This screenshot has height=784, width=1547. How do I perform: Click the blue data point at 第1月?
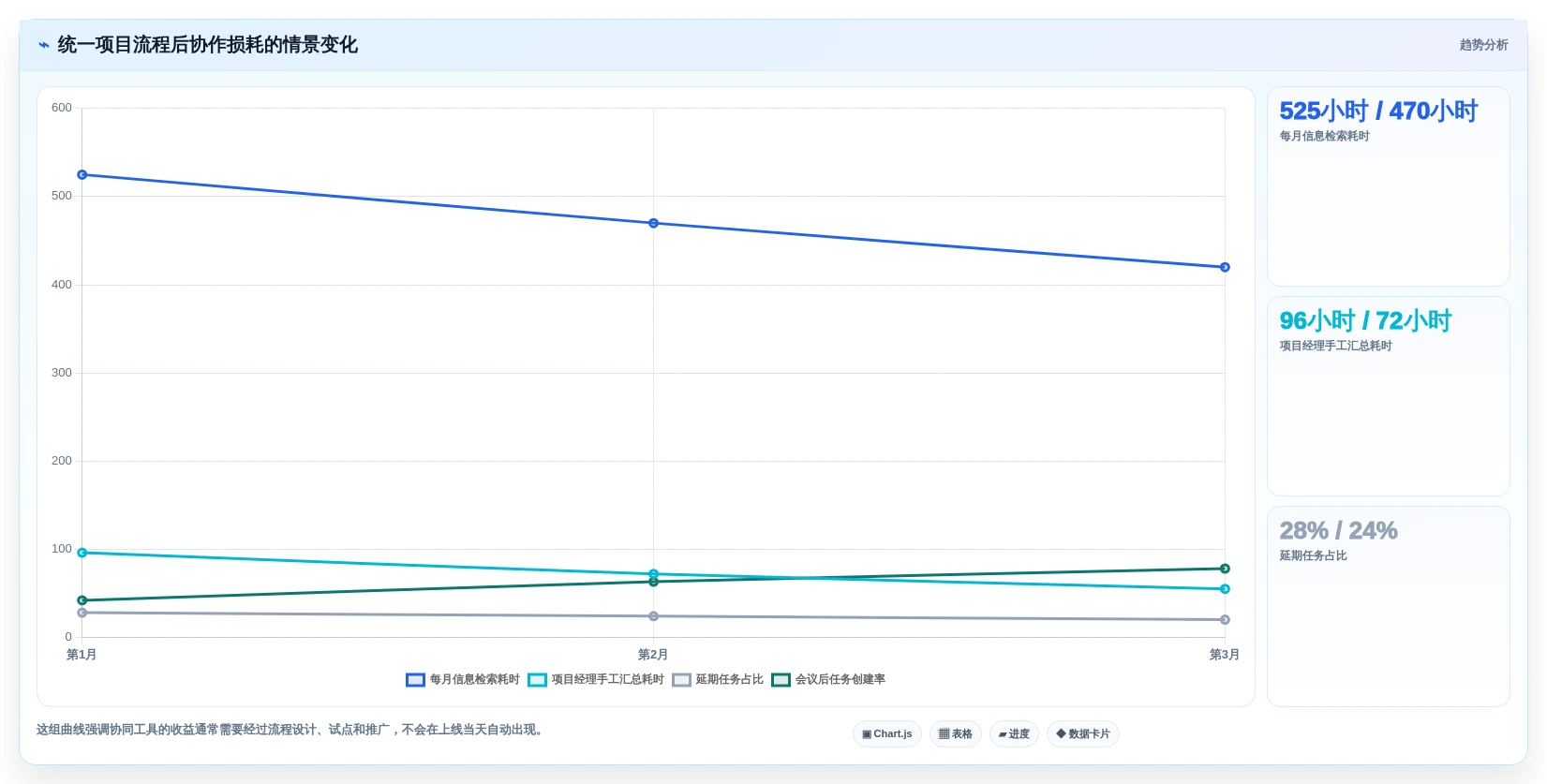click(82, 175)
